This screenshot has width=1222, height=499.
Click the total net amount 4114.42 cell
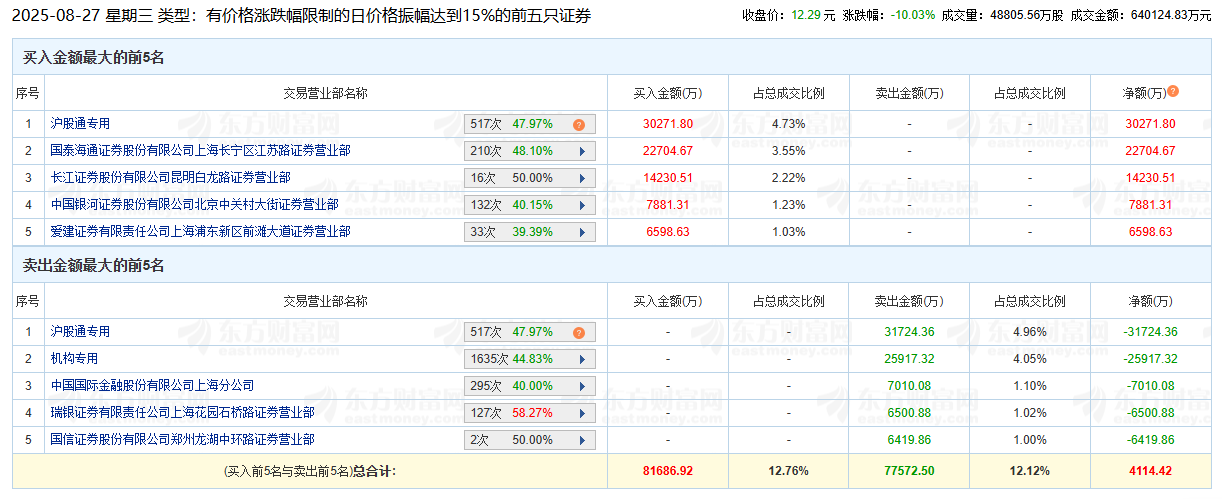click(x=1150, y=471)
